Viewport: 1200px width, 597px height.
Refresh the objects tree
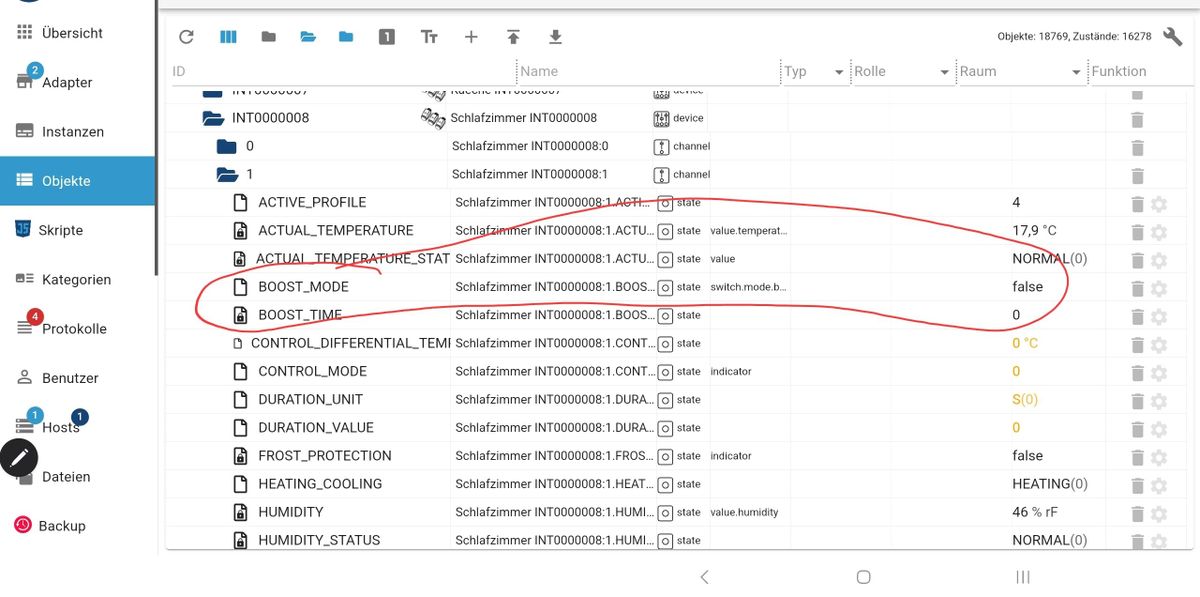pyautogui.click(x=186, y=37)
